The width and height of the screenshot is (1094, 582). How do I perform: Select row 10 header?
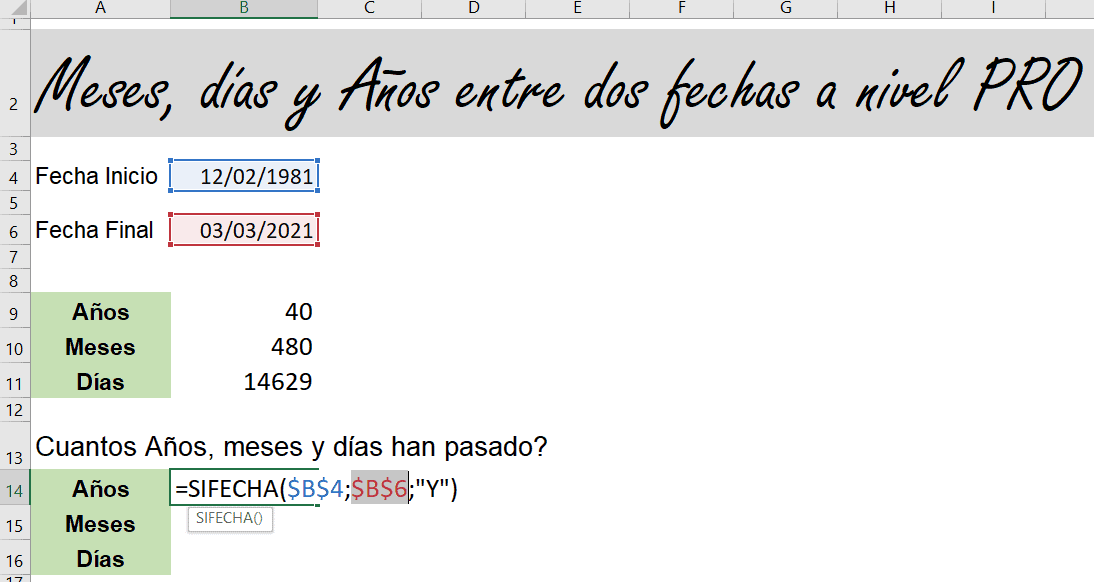pos(15,346)
